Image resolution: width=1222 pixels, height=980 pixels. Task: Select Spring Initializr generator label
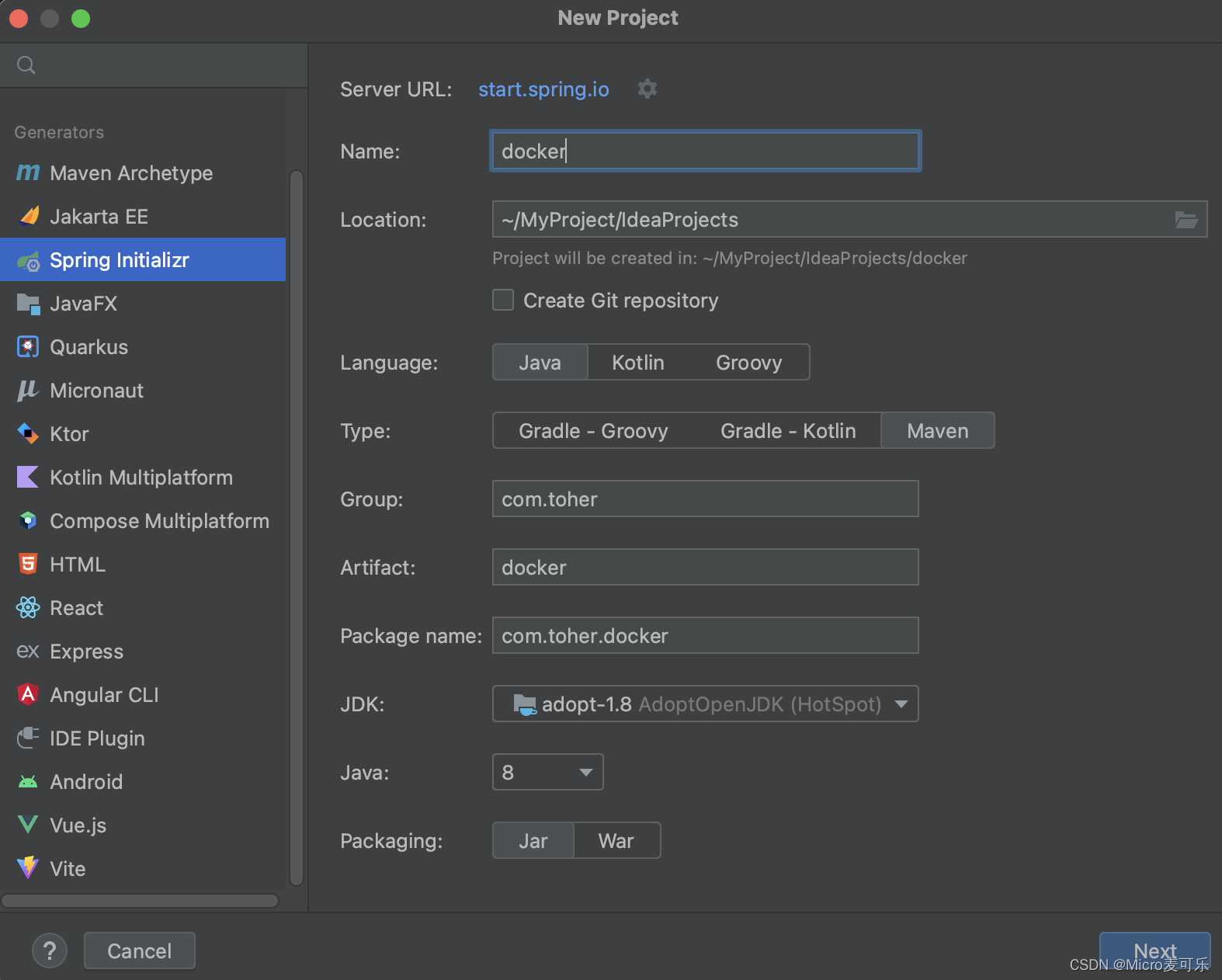pos(120,260)
